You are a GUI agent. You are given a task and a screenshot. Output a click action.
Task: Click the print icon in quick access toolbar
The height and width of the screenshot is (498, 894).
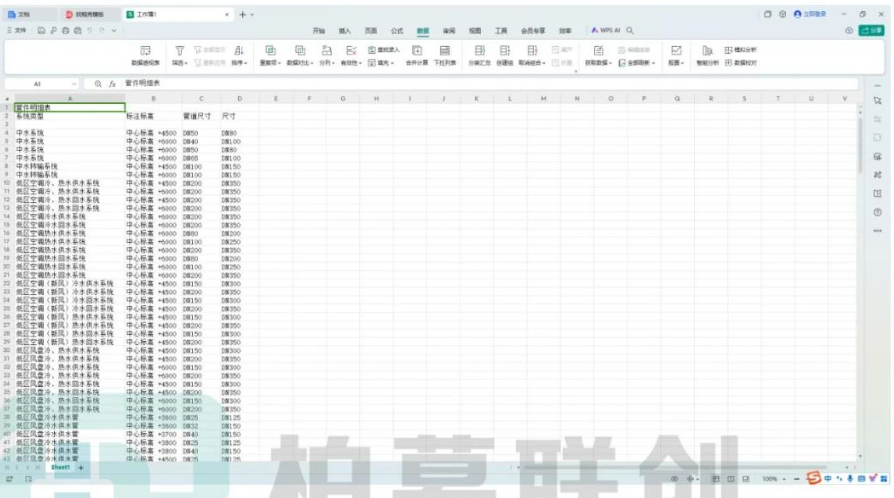(66, 30)
